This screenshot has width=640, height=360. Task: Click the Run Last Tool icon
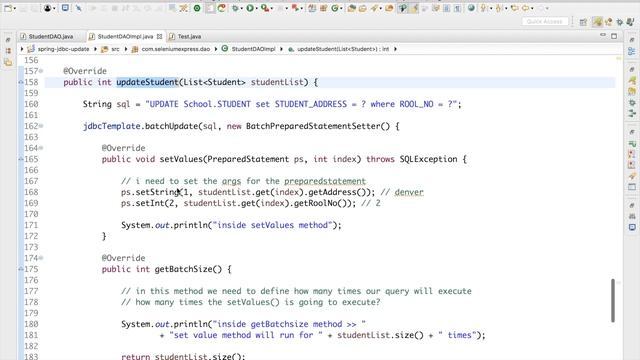[x=265, y=8]
